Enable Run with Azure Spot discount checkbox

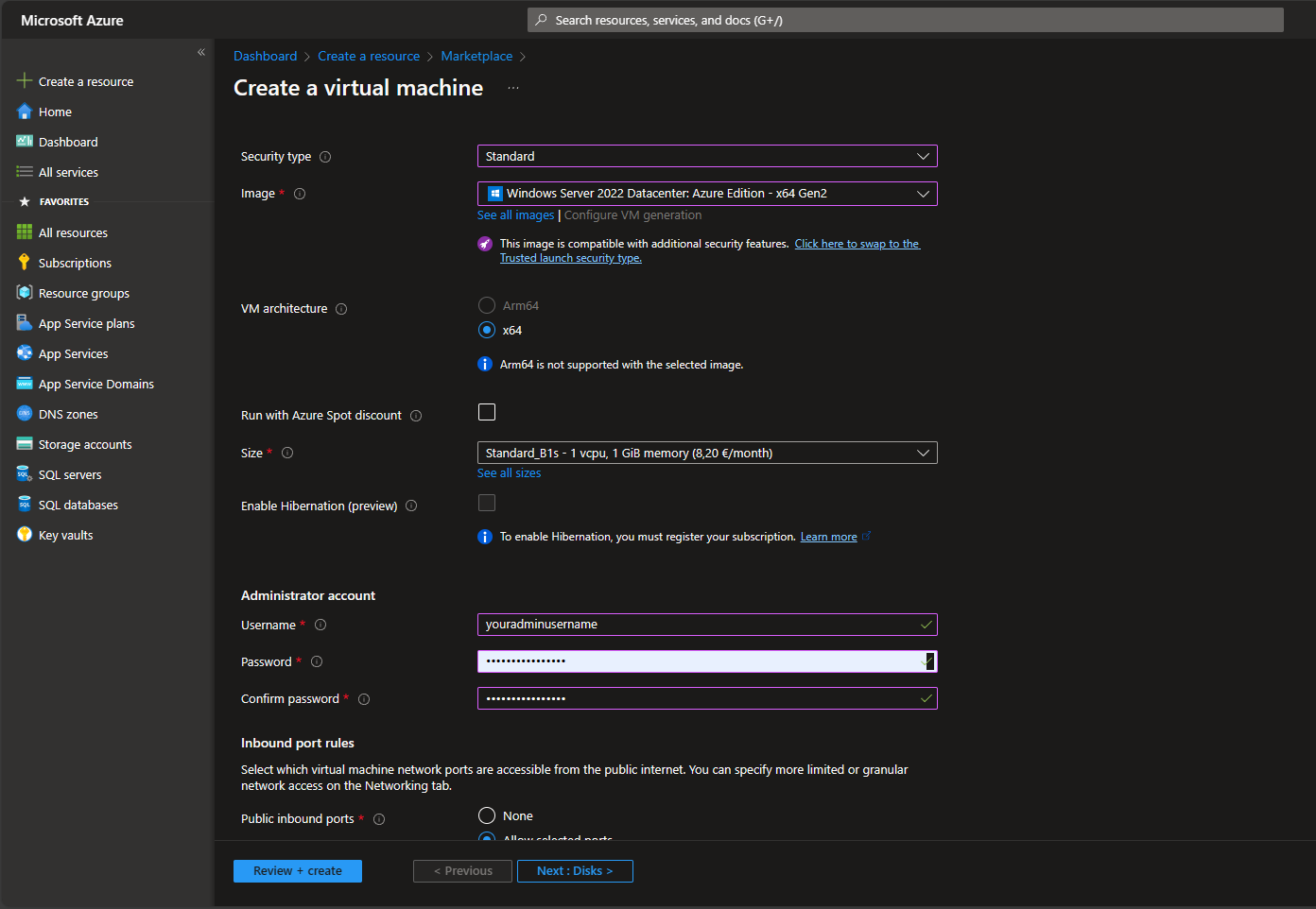point(487,412)
